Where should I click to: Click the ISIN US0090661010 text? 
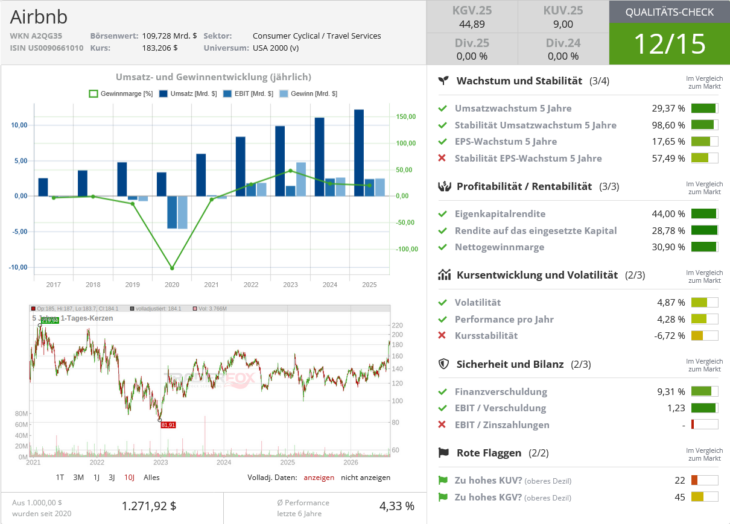point(47,48)
